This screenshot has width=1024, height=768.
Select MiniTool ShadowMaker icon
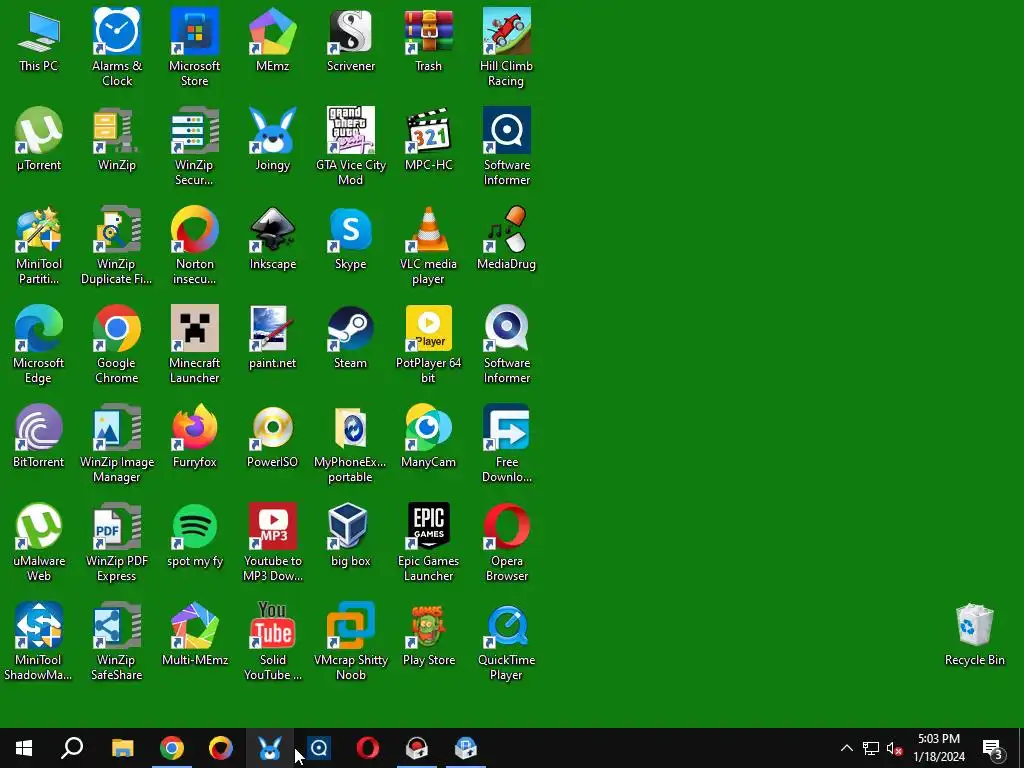pyautogui.click(x=39, y=641)
